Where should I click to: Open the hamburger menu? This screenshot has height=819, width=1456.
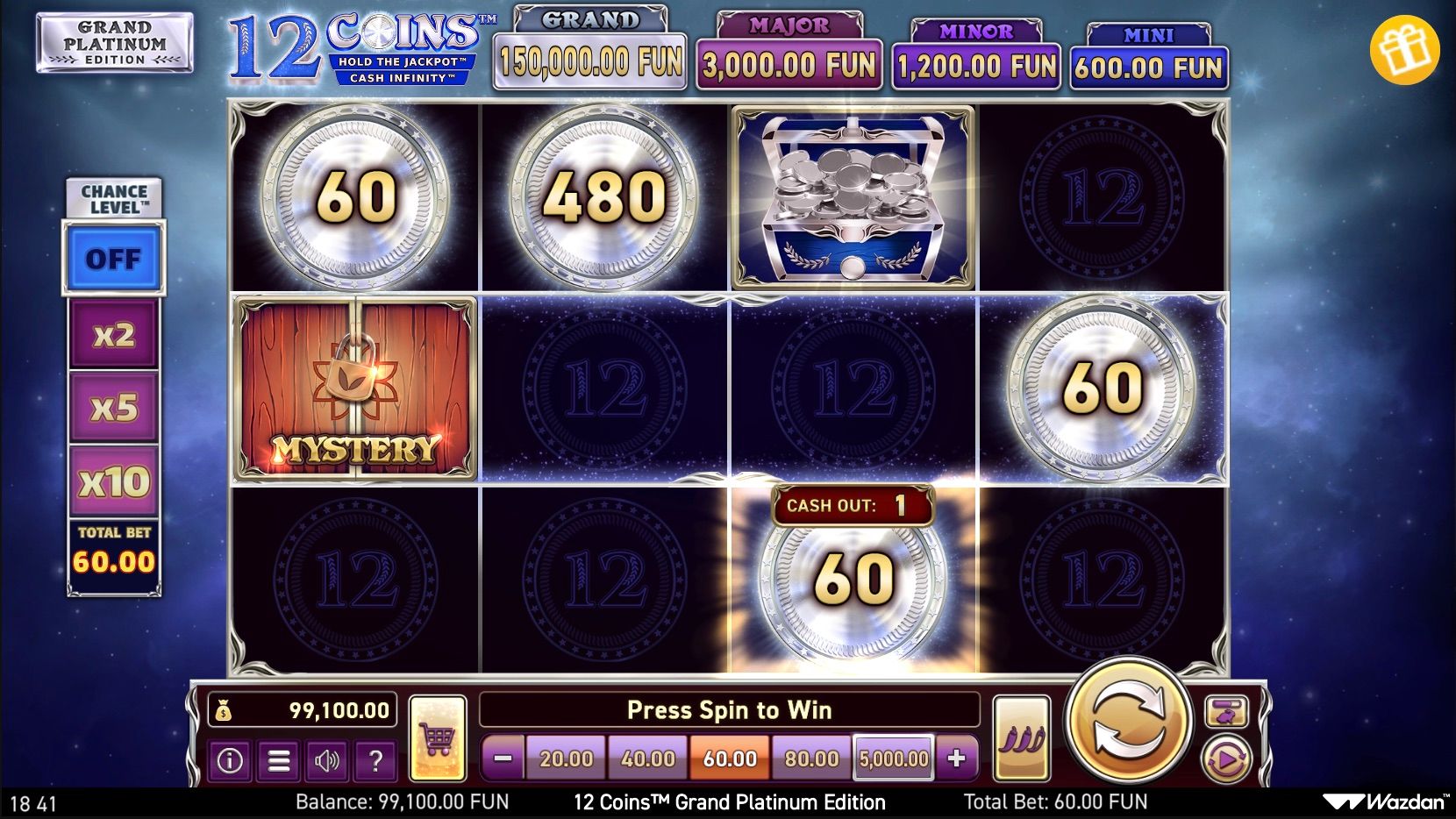(278, 760)
